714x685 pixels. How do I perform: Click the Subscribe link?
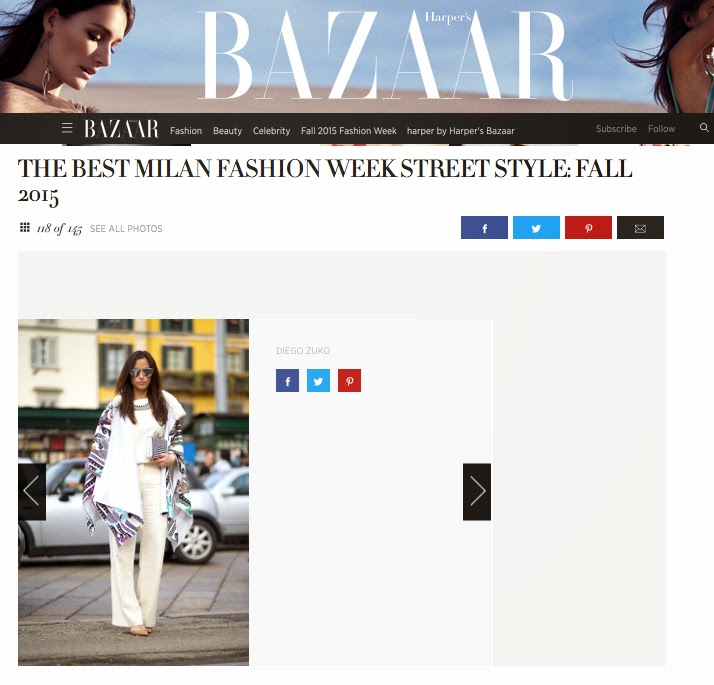point(616,129)
